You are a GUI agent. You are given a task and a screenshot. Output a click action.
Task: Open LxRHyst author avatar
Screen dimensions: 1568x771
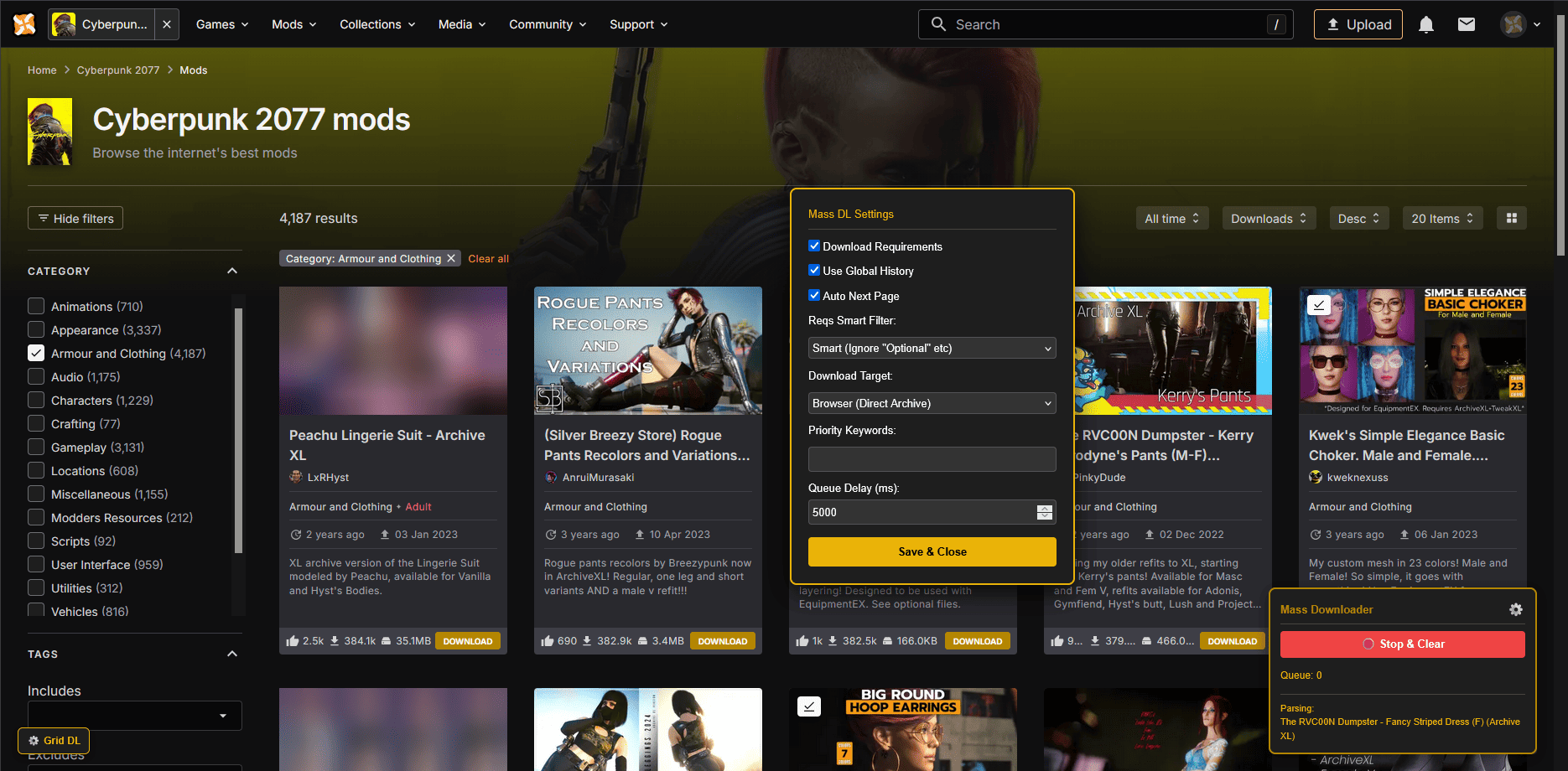(x=296, y=477)
